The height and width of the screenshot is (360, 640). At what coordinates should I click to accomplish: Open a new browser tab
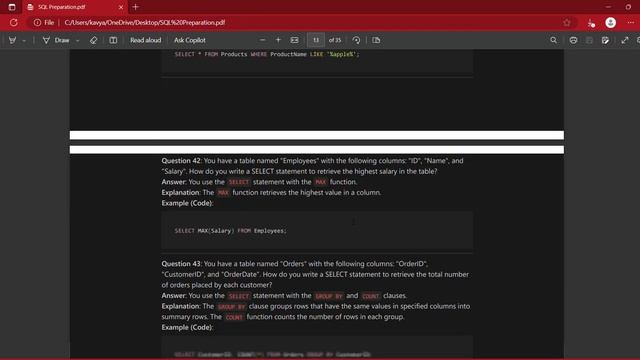click(136, 7)
